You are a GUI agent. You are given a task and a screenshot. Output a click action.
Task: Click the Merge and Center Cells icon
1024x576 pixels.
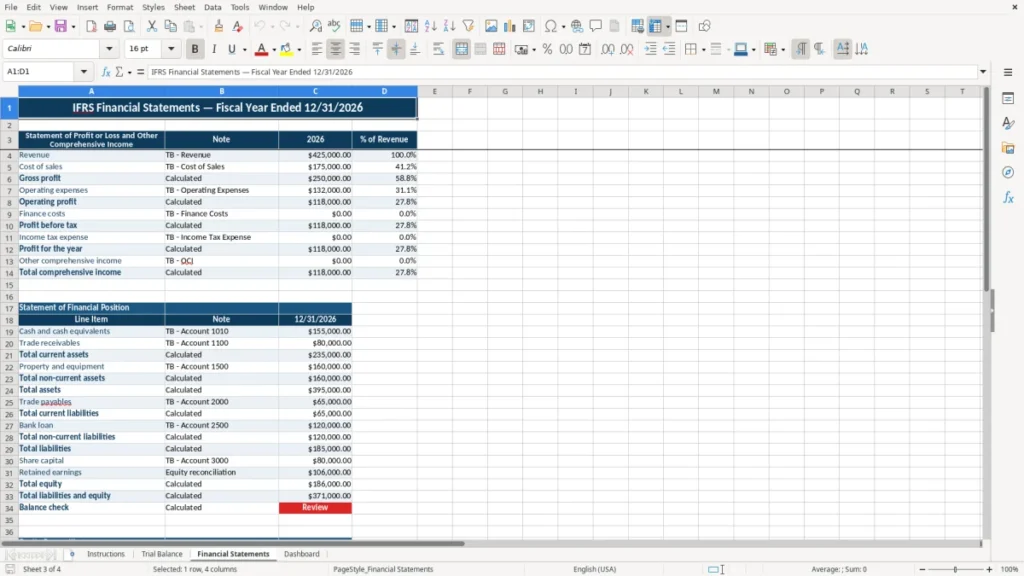pos(461,49)
